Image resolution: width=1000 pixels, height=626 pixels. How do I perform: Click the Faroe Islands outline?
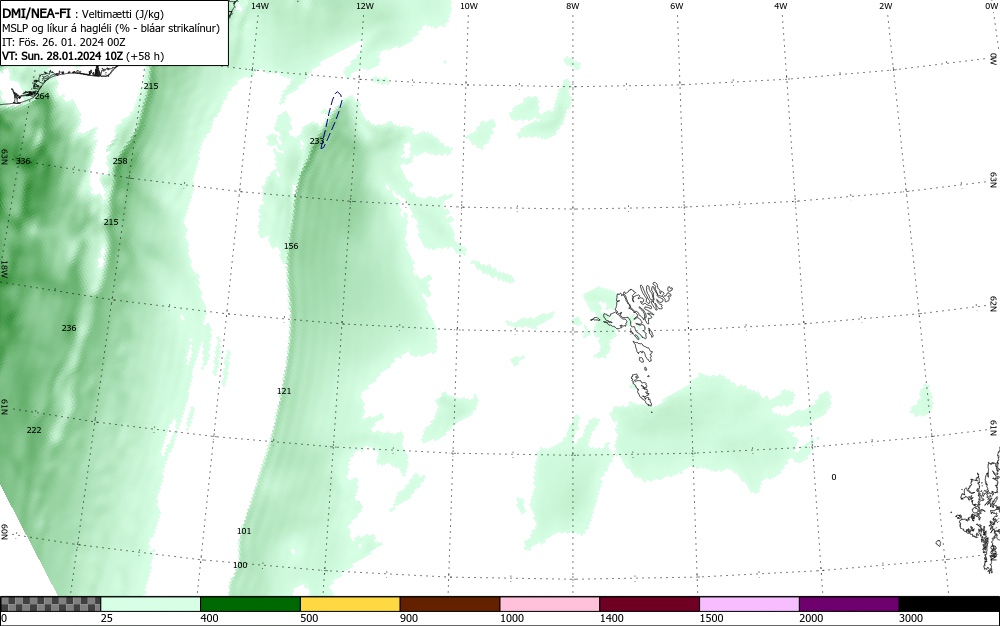click(x=633, y=344)
